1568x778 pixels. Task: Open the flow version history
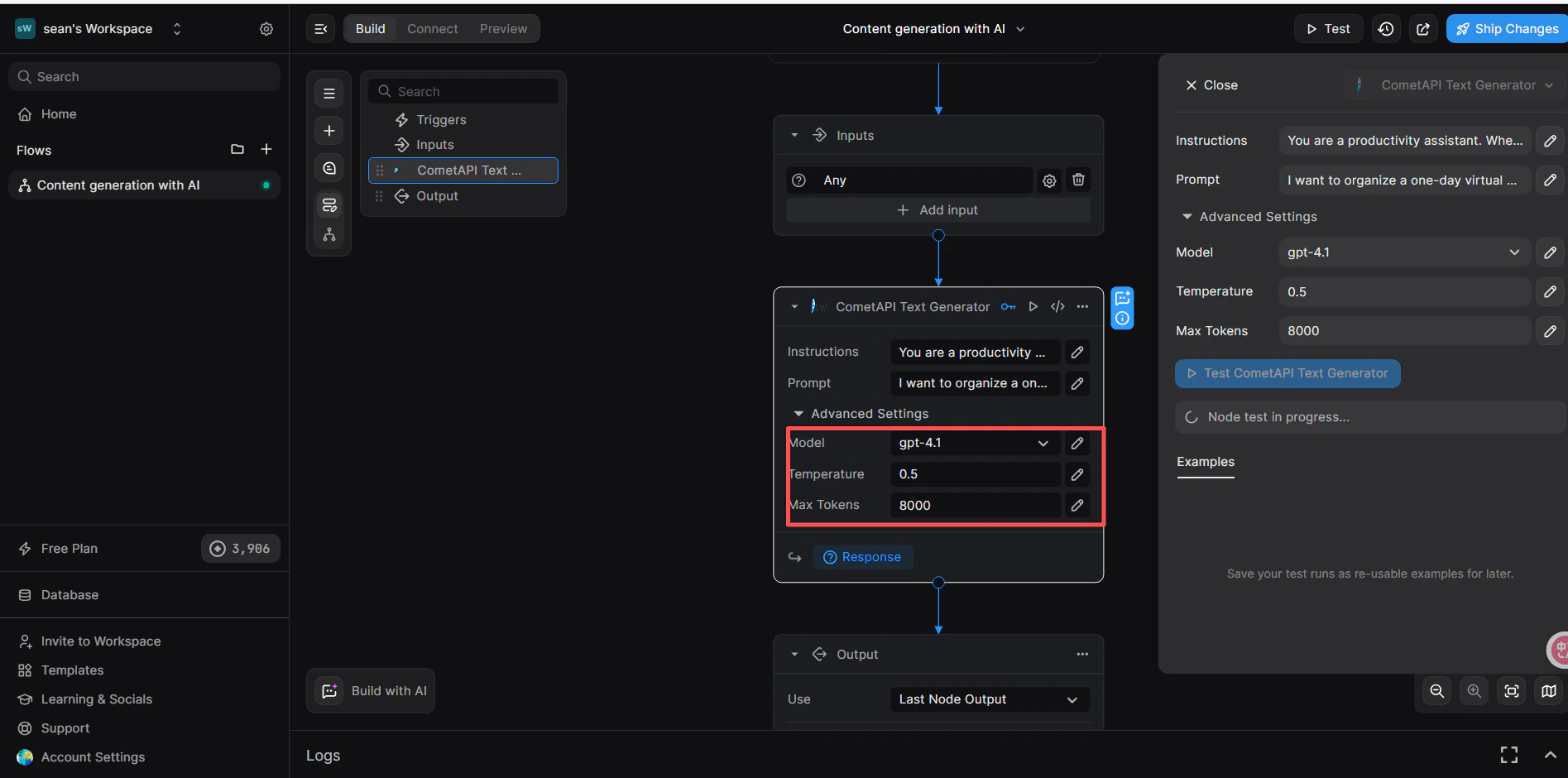point(1386,28)
